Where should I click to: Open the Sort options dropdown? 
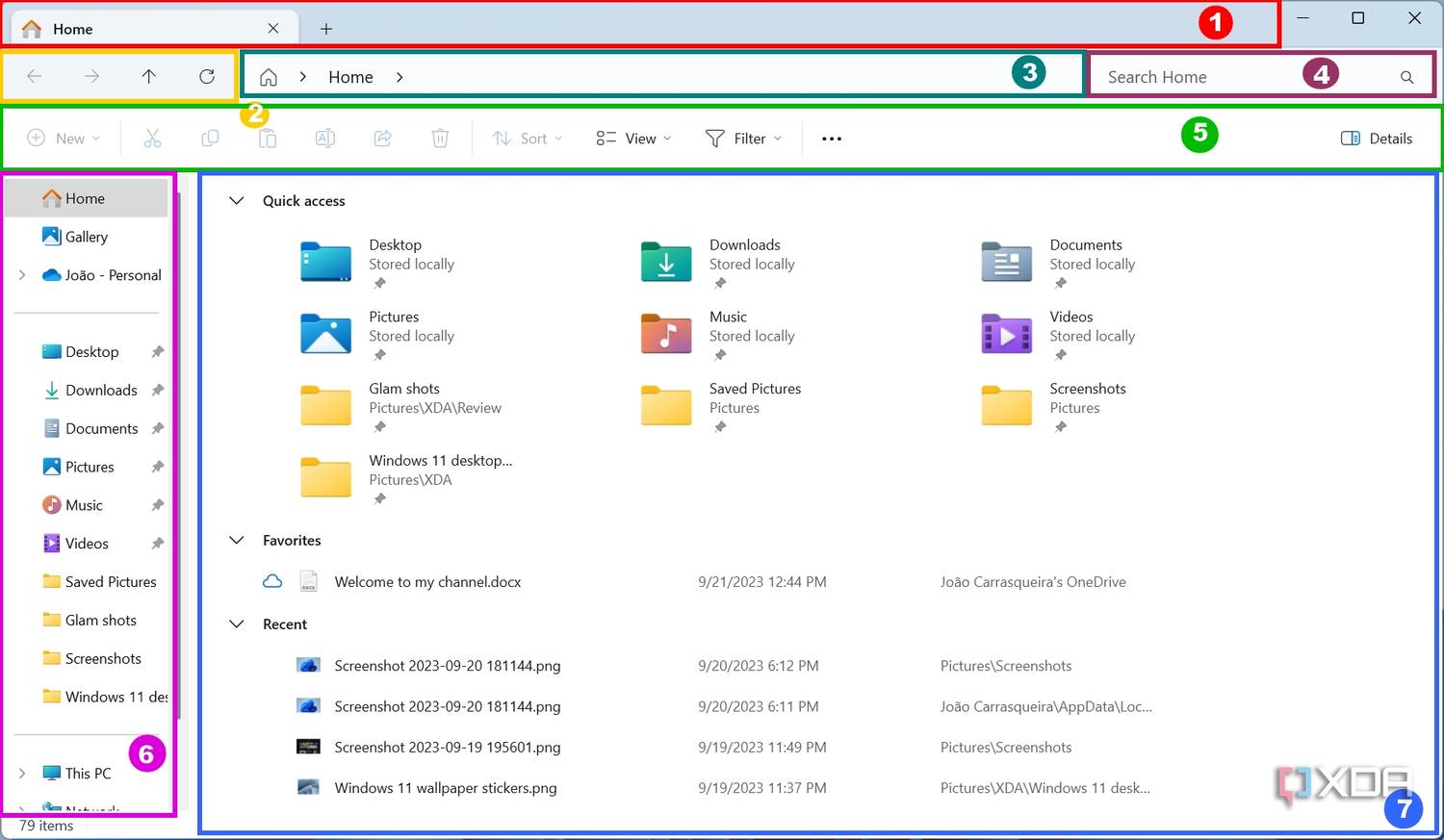coord(527,138)
